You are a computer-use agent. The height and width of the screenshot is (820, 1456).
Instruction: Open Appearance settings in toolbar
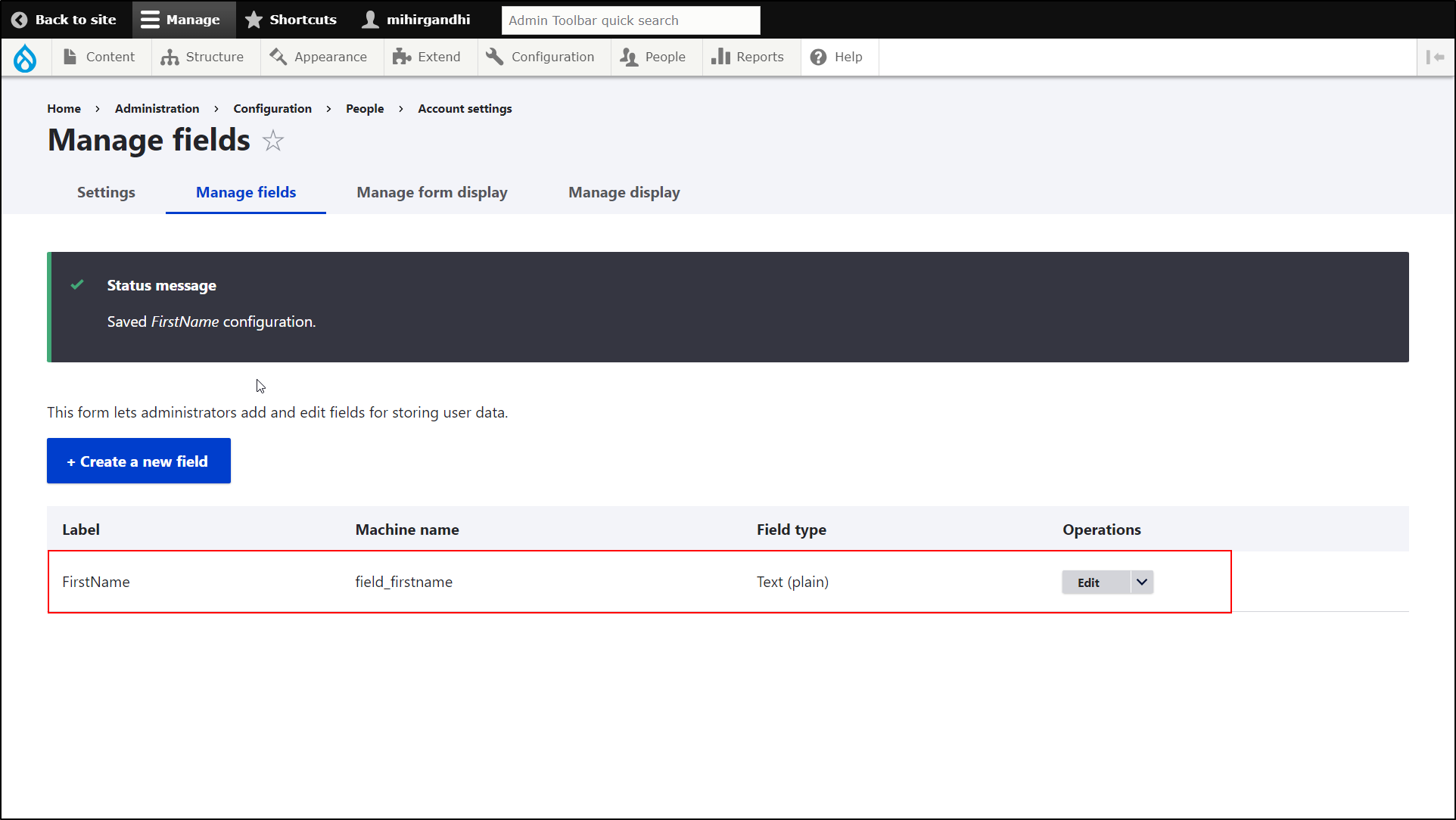[319, 57]
